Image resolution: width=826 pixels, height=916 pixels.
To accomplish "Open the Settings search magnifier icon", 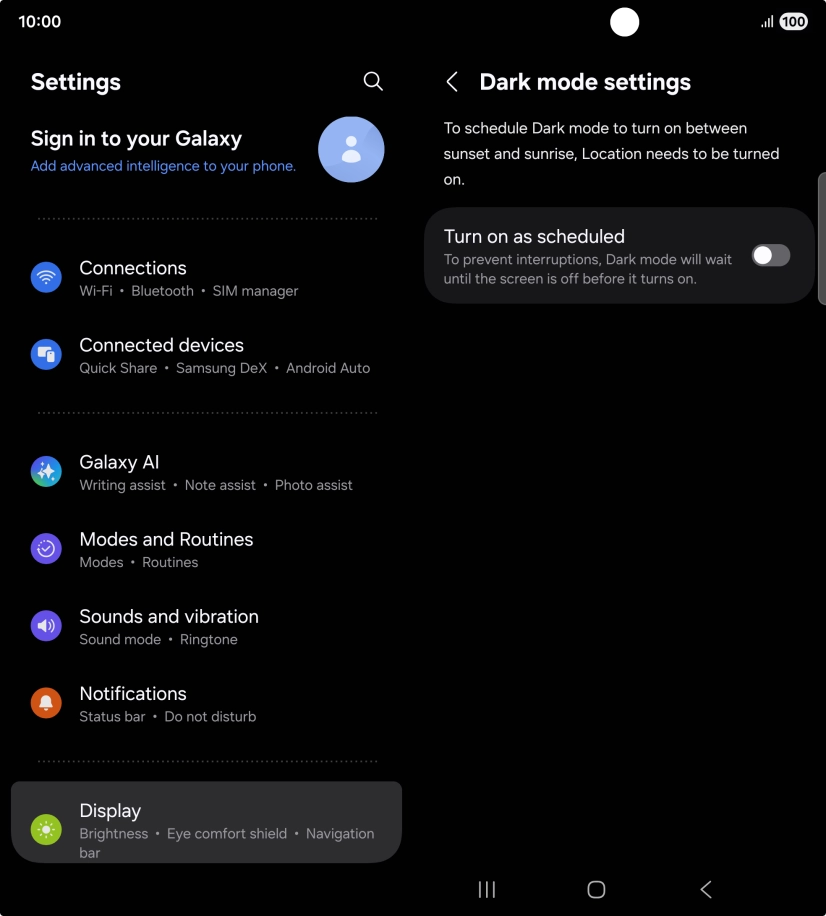I will pos(373,81).
